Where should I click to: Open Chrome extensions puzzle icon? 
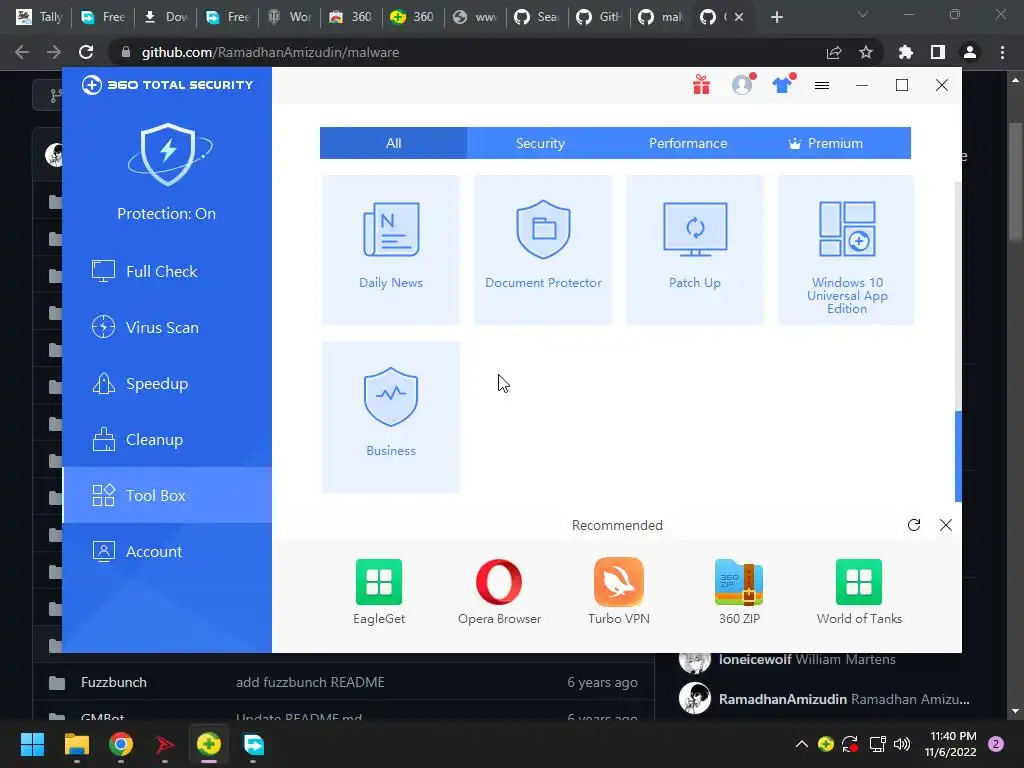[x=906, y=52]
